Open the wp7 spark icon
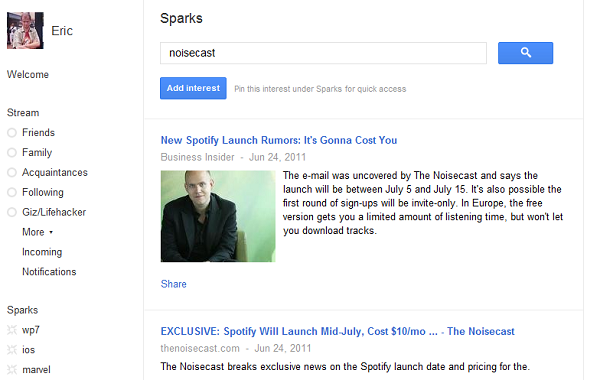Viewport: 600px width, 380px height. (x=12, y=330)
